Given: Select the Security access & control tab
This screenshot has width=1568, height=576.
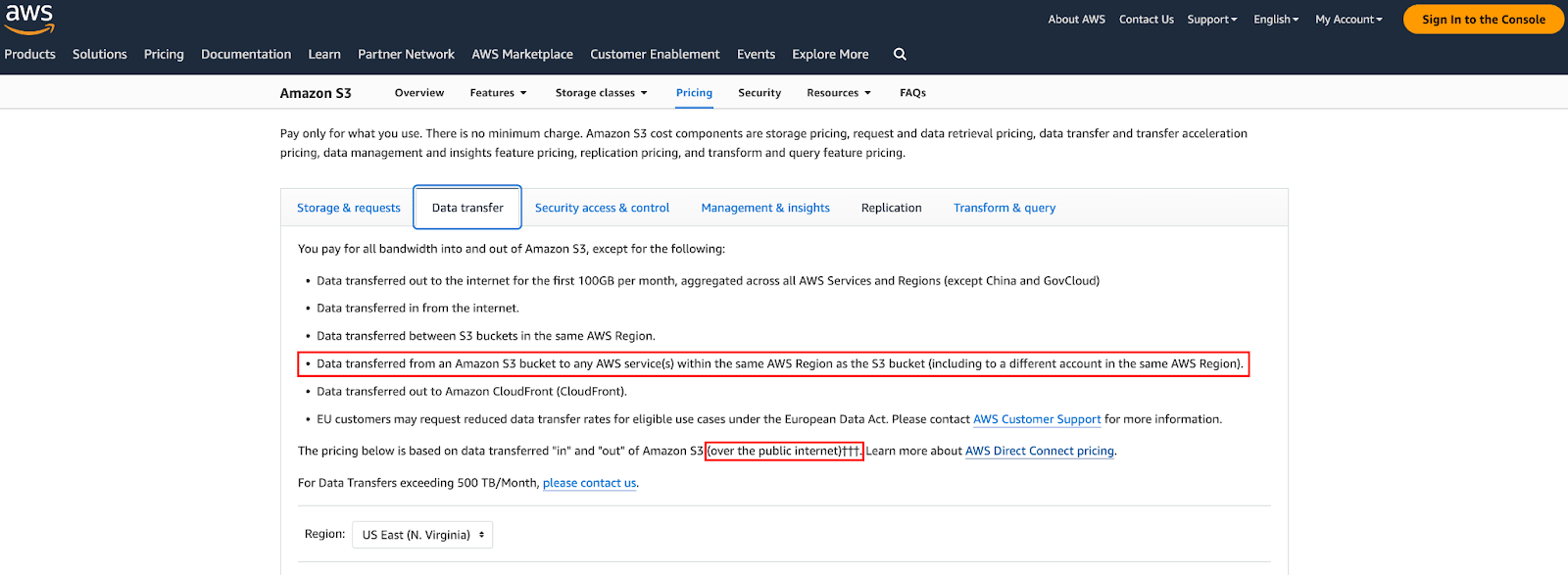Looking at the screenshot, I should [x=602, y=208].
